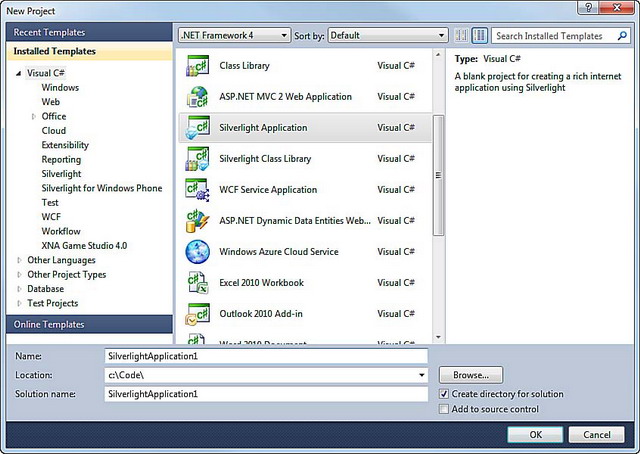Close the New Project dialog
640x454 pixels.
point(617,7)
